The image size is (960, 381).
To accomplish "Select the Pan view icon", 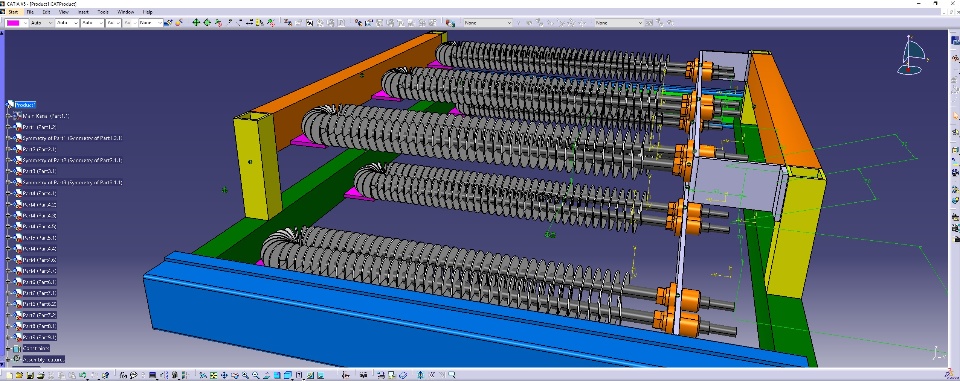I will pyautogui.click(x=223, y=375).
